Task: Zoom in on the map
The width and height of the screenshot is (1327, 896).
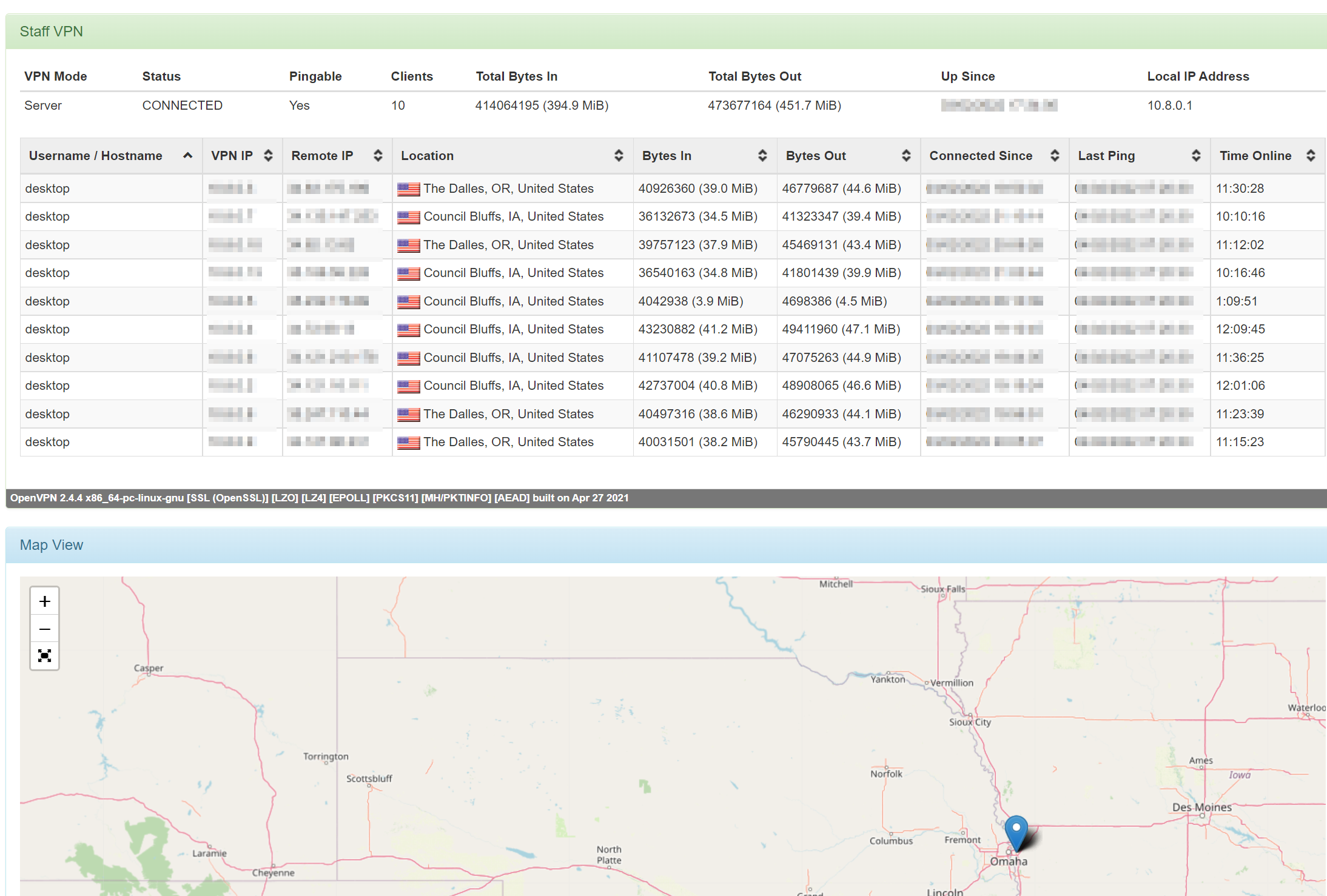Action: (x=44, y=601)
